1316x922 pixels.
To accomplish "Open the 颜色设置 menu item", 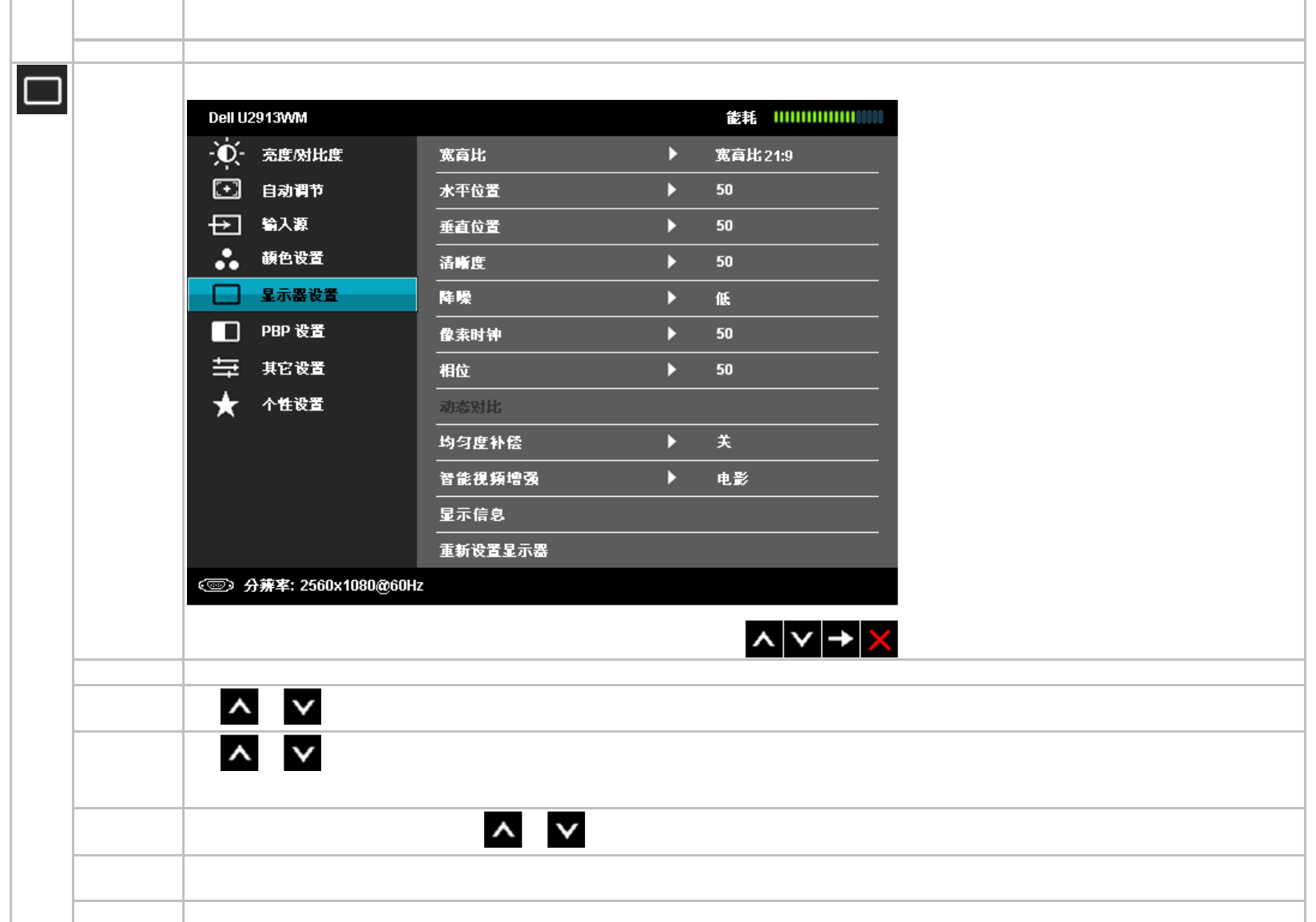I will (x=302, y=258).
